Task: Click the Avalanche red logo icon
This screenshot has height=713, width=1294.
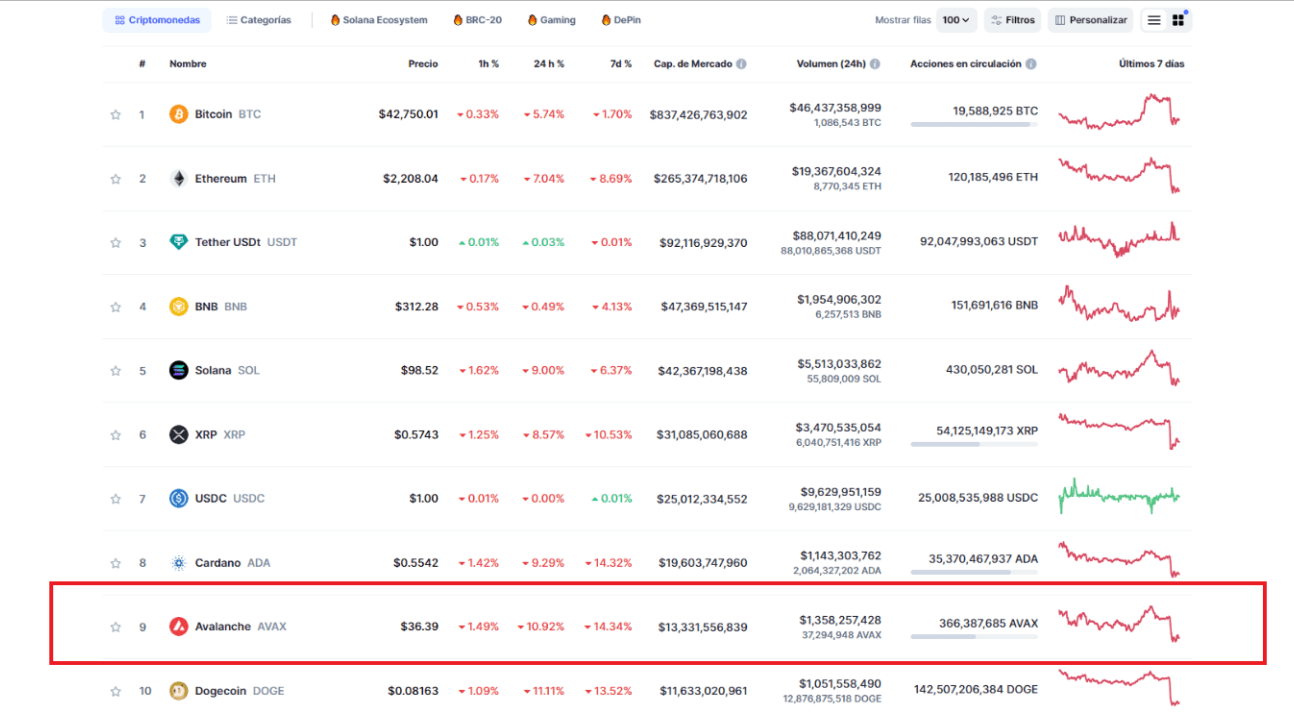Action: pos(179,627)
